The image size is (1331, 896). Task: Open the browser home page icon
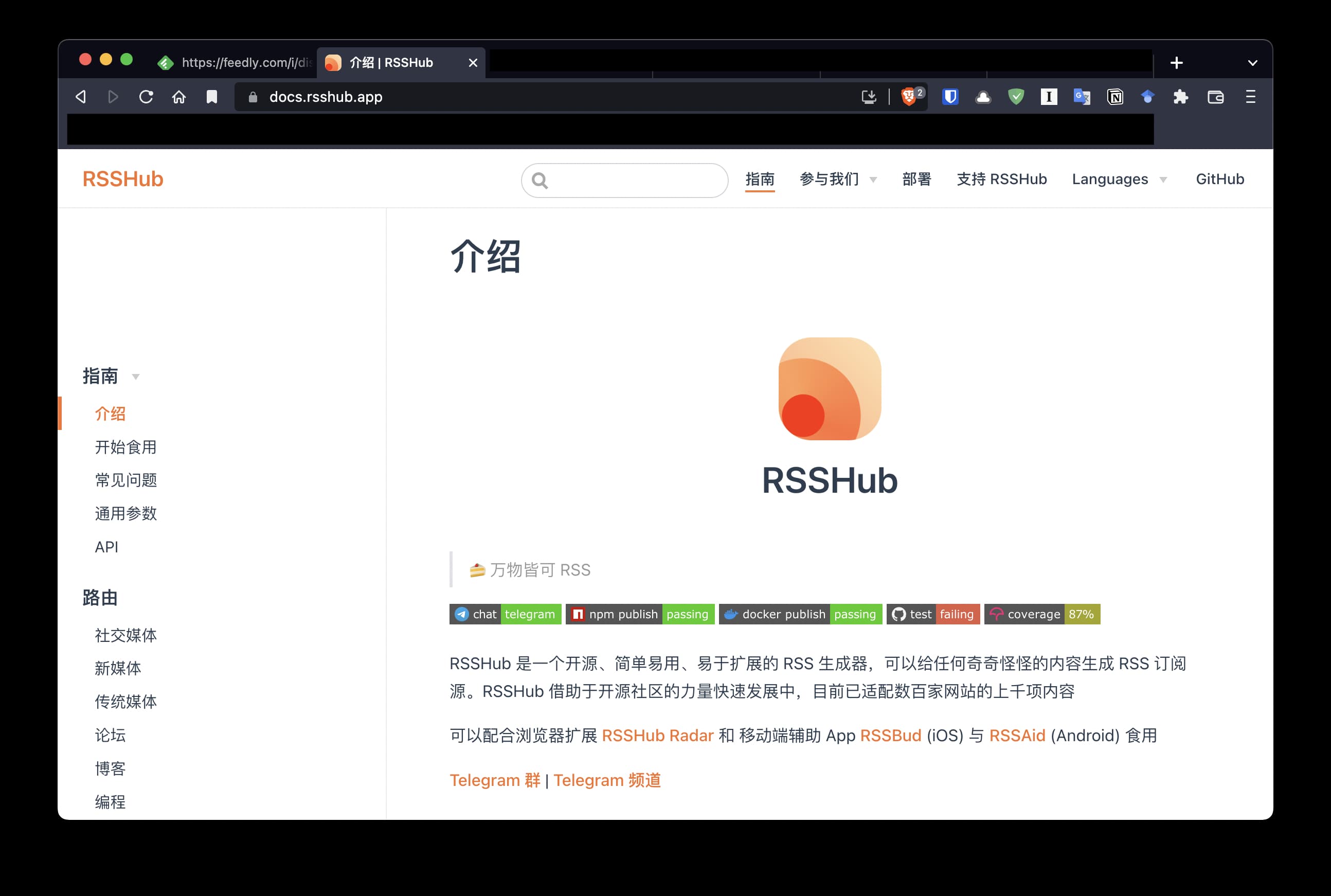pos(179,97)
